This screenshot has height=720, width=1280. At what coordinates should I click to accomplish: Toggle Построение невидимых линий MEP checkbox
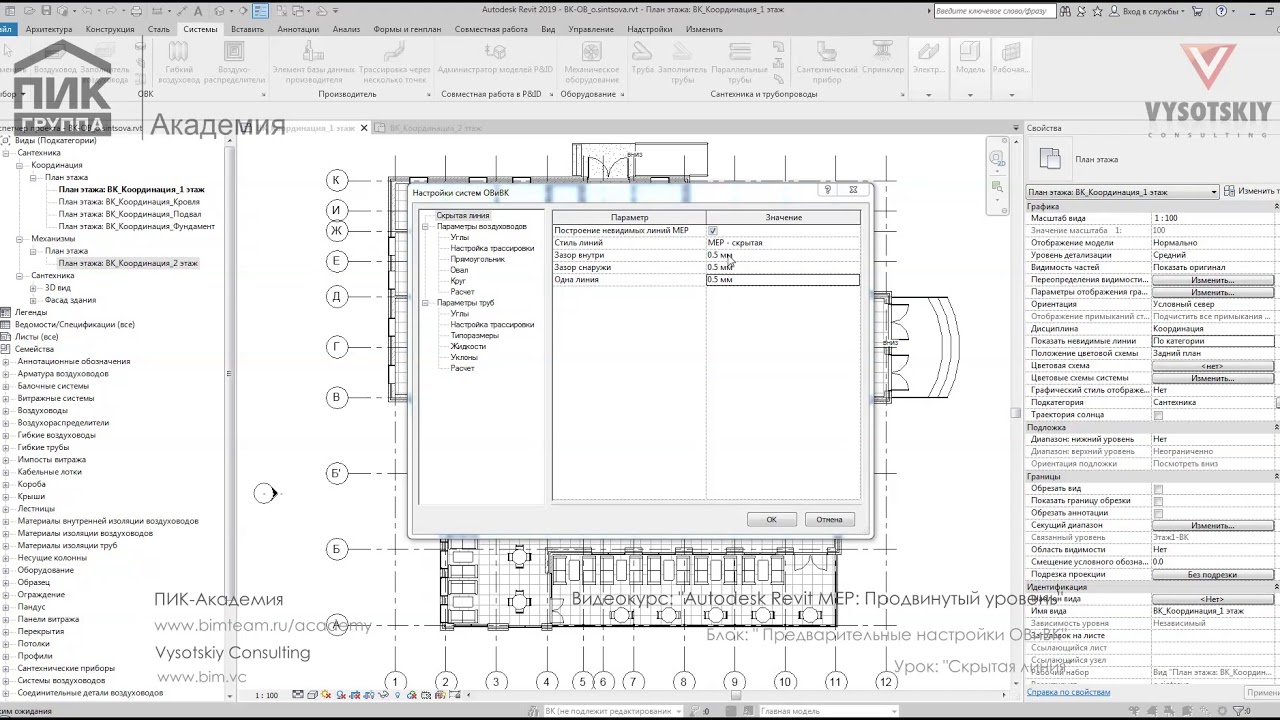[x=712, y=230]
